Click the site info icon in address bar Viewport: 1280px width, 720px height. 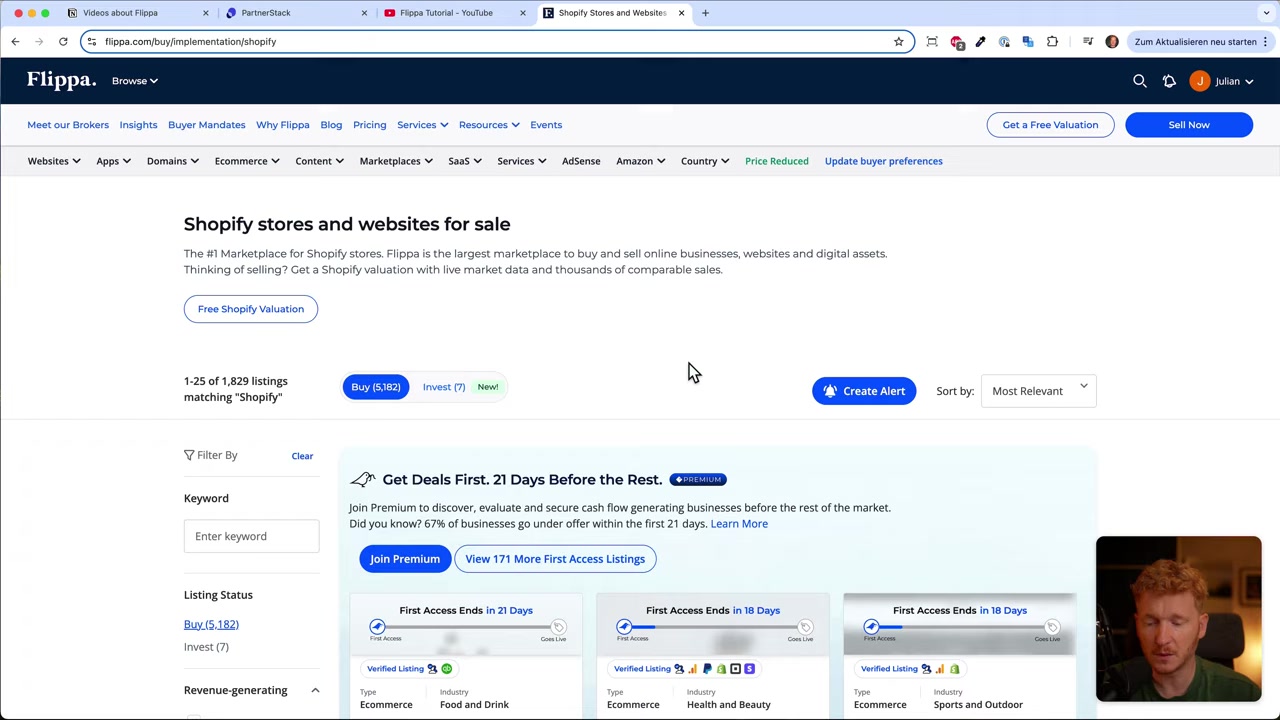(91, 41)
